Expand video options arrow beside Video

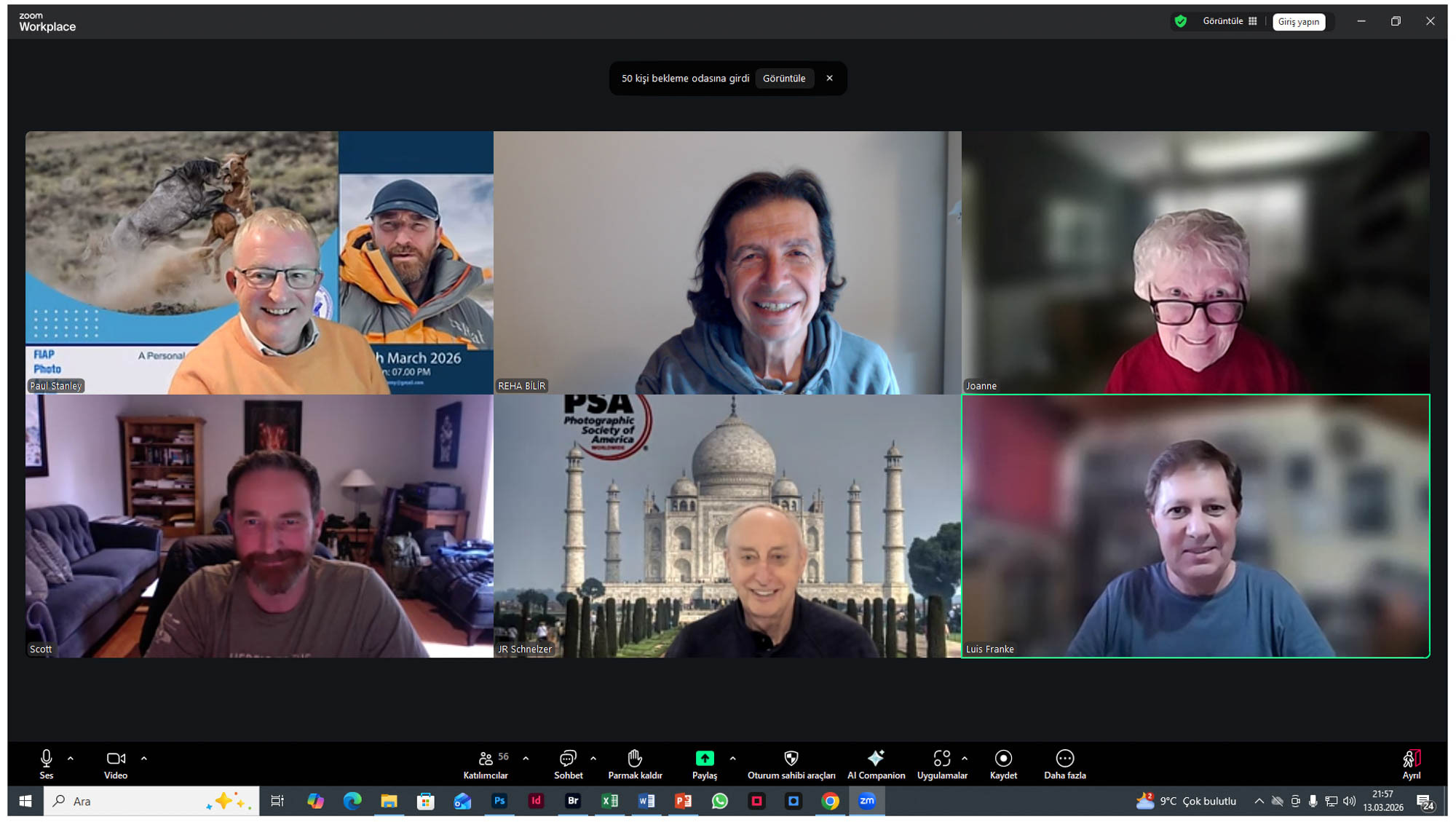(x=144, y=758)
